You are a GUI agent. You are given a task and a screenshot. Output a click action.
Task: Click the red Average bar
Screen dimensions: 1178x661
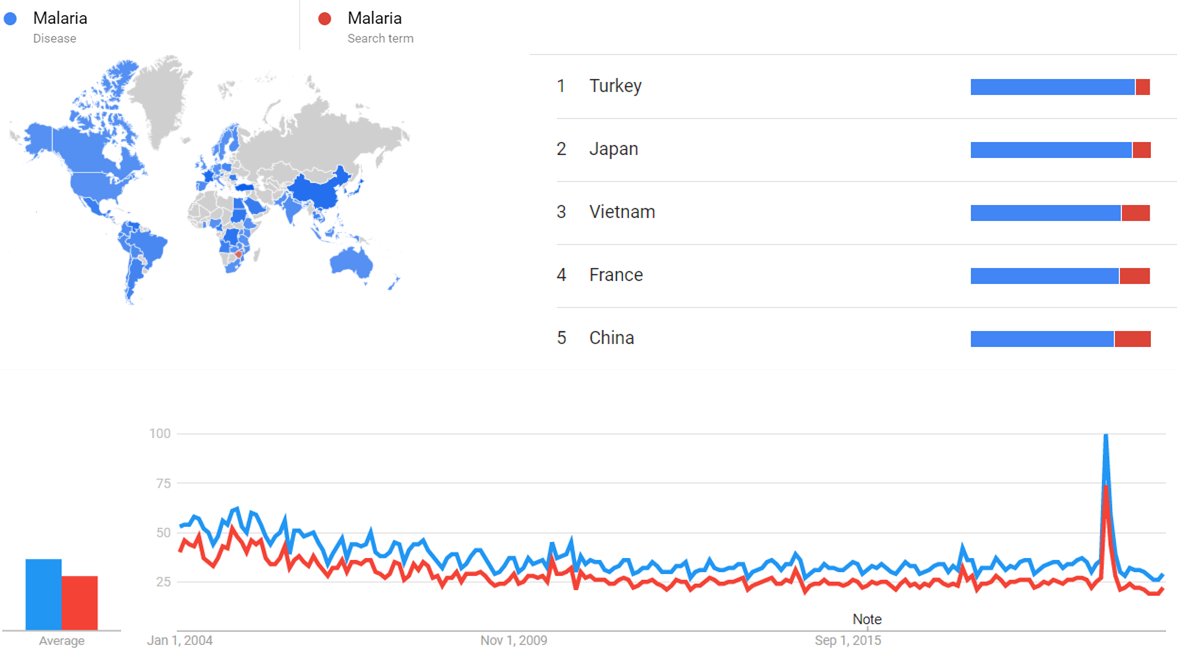80,603
